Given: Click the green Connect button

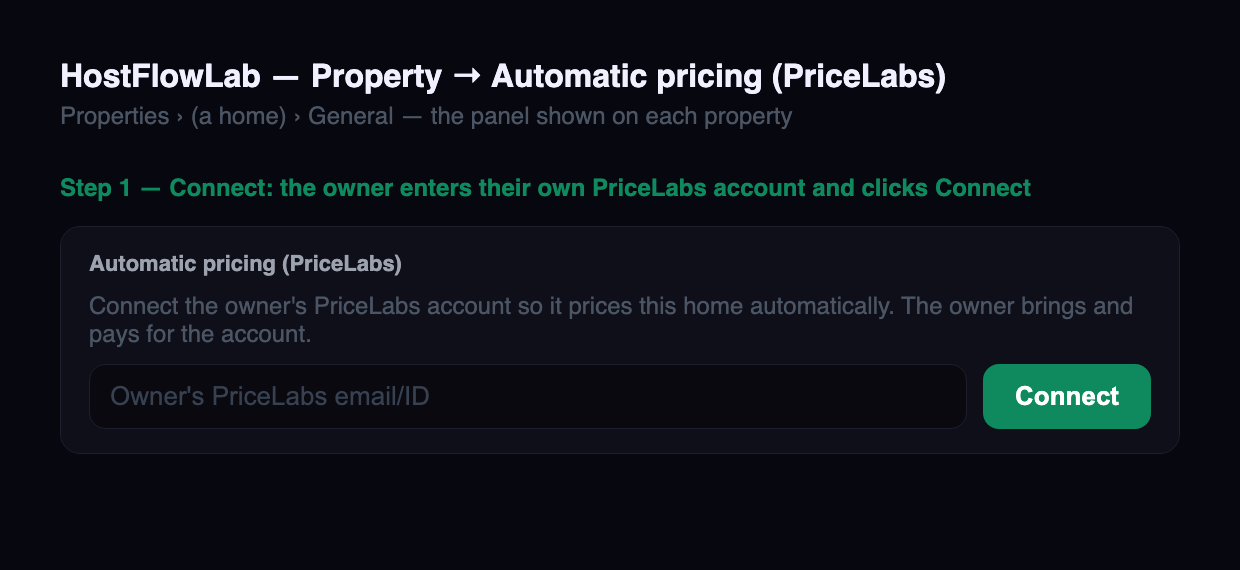Looking at the screenshot, I should click(x=1066, y=396).
